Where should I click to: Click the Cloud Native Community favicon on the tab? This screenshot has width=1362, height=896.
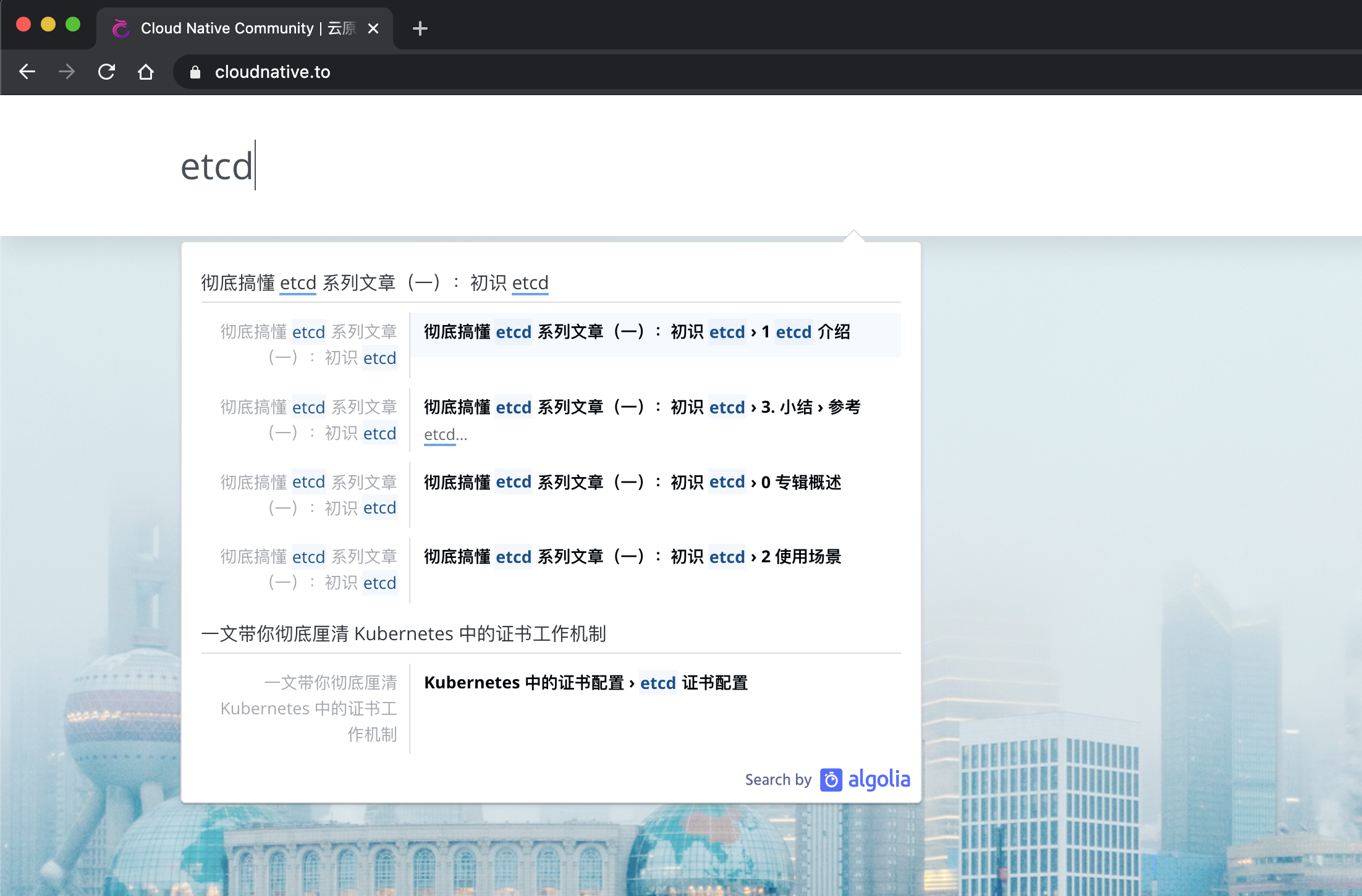pyautogui.click(x=121, y=28)
